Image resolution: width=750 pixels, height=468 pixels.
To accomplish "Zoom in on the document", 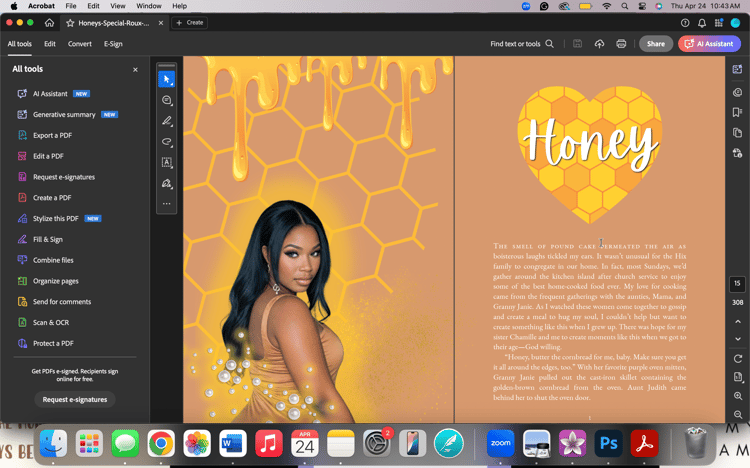I will [738, 396].
